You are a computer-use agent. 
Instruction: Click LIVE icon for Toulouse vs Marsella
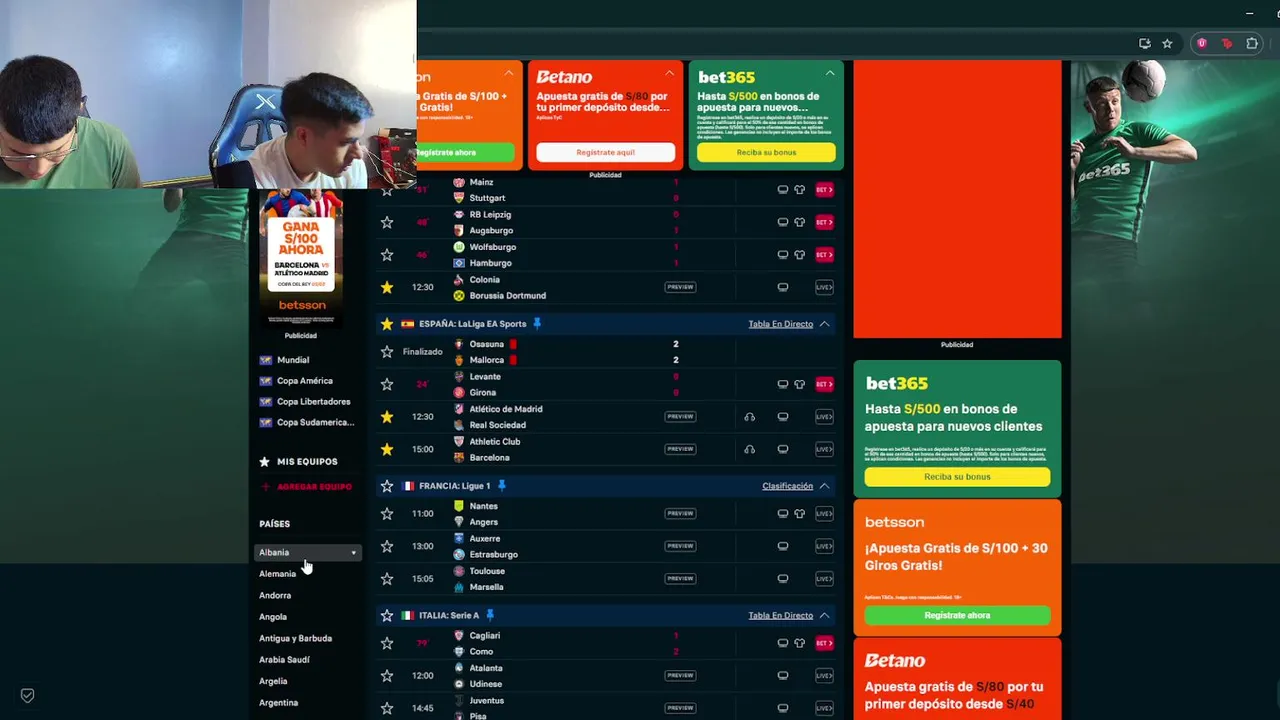[x=824, y=579]
